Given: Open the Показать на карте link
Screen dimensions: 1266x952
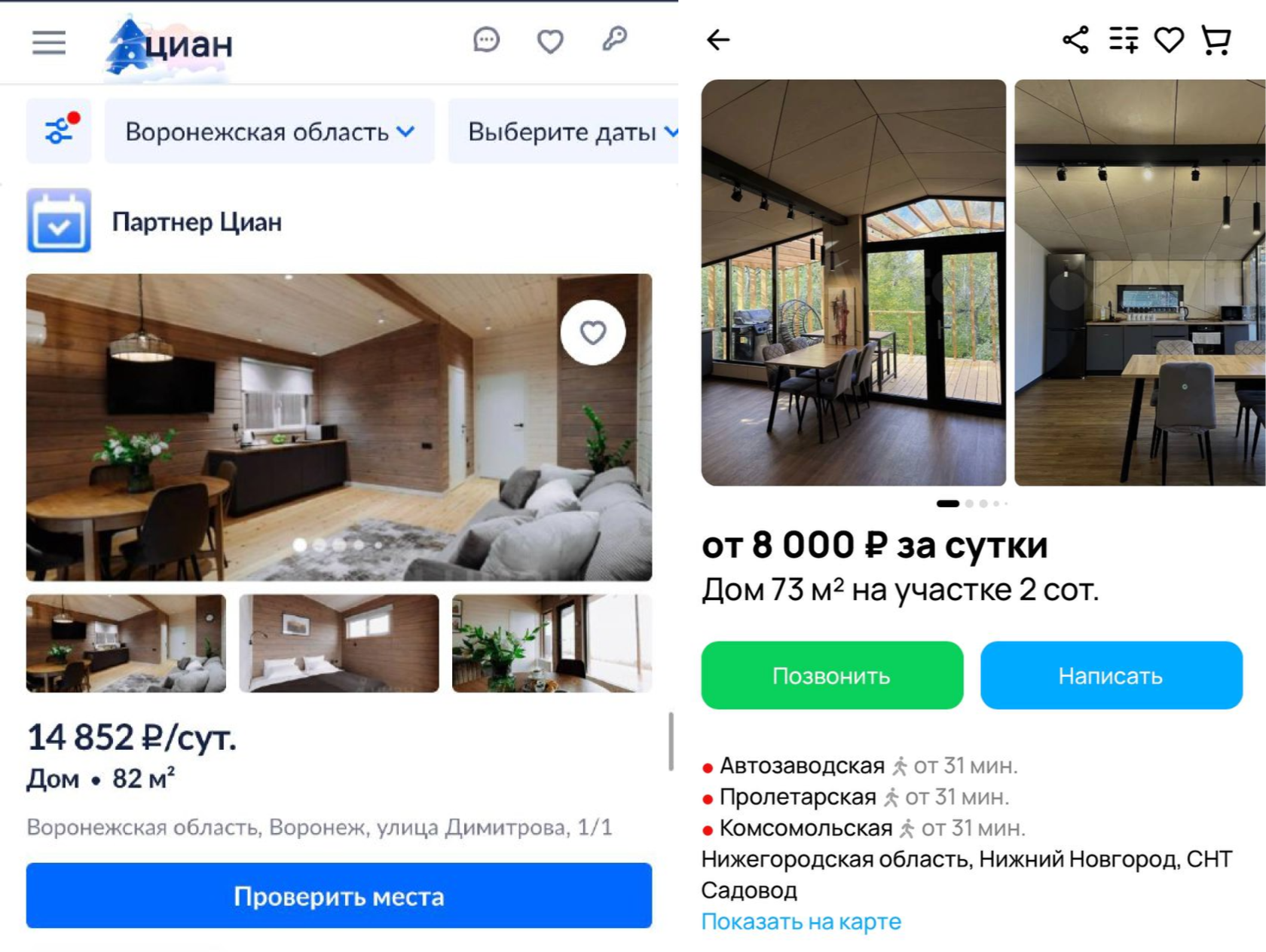Looking at the screenshot, I should click(801, 921).
